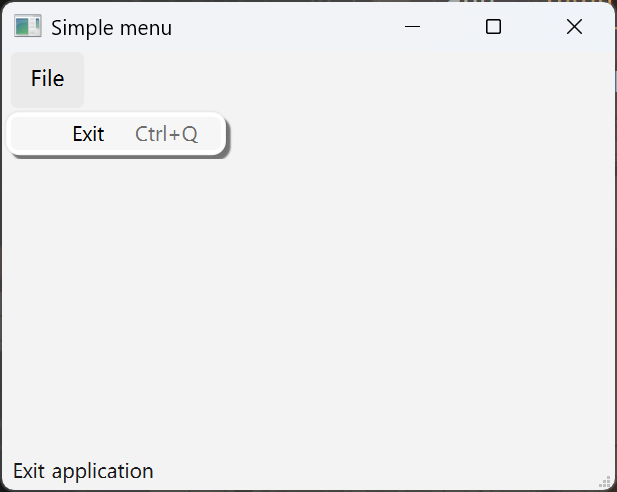Click the "Simple menu" window title text
Image resolution: width=617 pixels, height=492 pixels.
click(x=111, y=28)
